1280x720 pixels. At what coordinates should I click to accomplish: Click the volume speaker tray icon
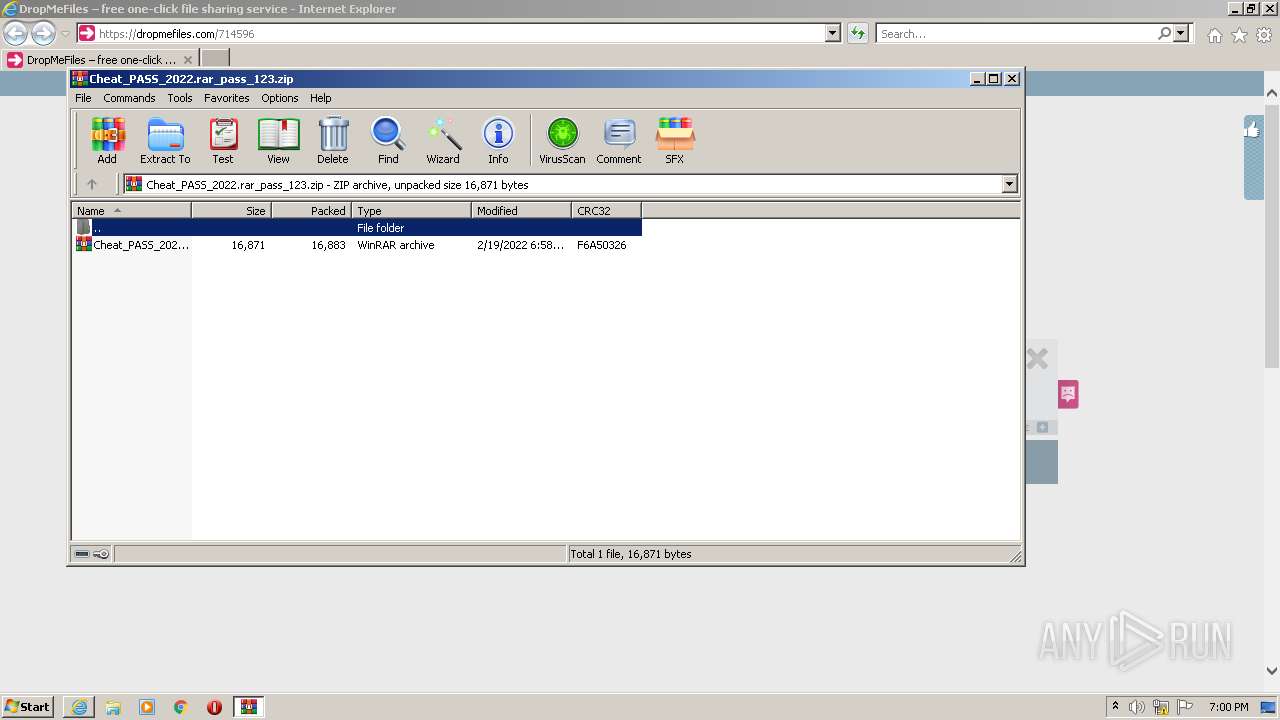(x=1137, y=706)
